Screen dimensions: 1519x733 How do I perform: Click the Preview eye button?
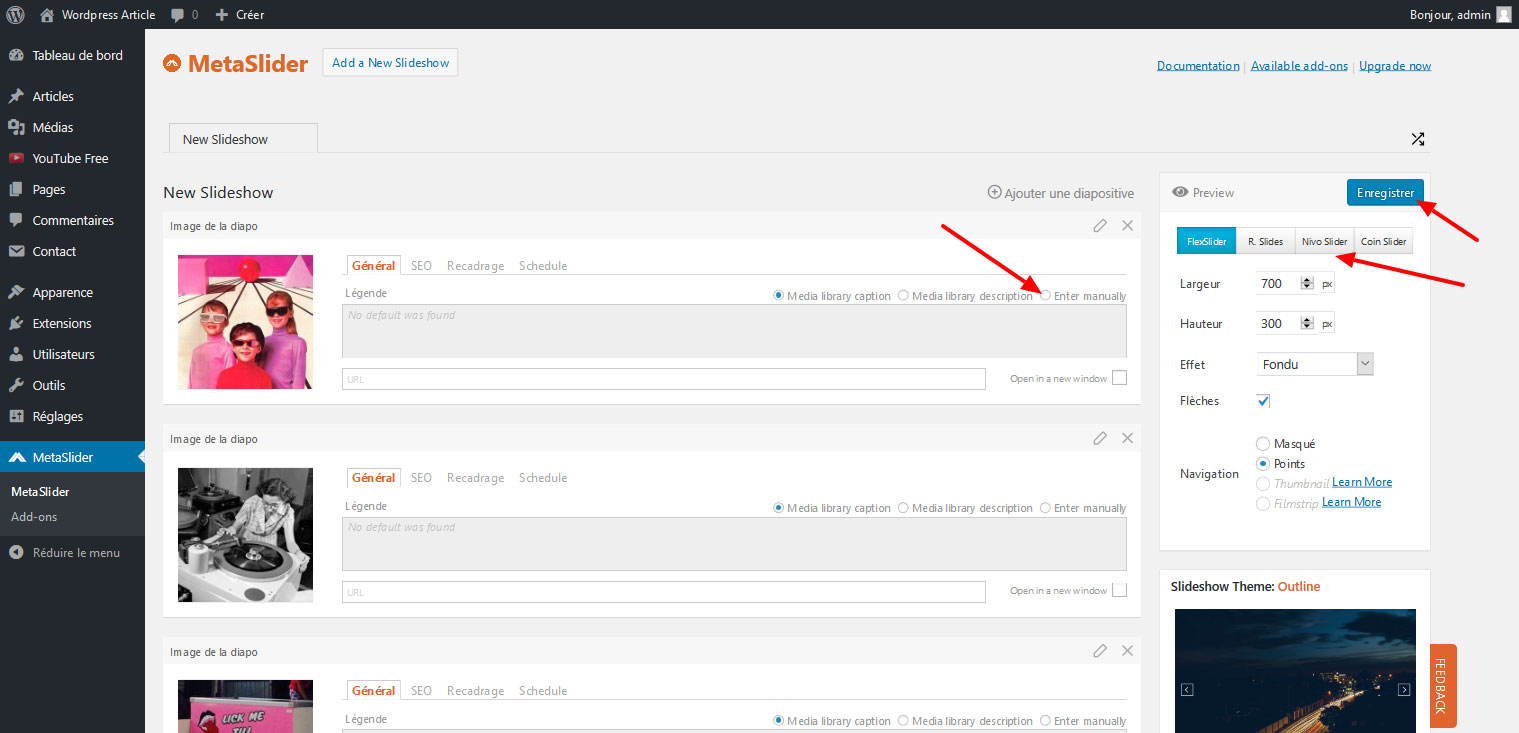[x=1203, y=192]
